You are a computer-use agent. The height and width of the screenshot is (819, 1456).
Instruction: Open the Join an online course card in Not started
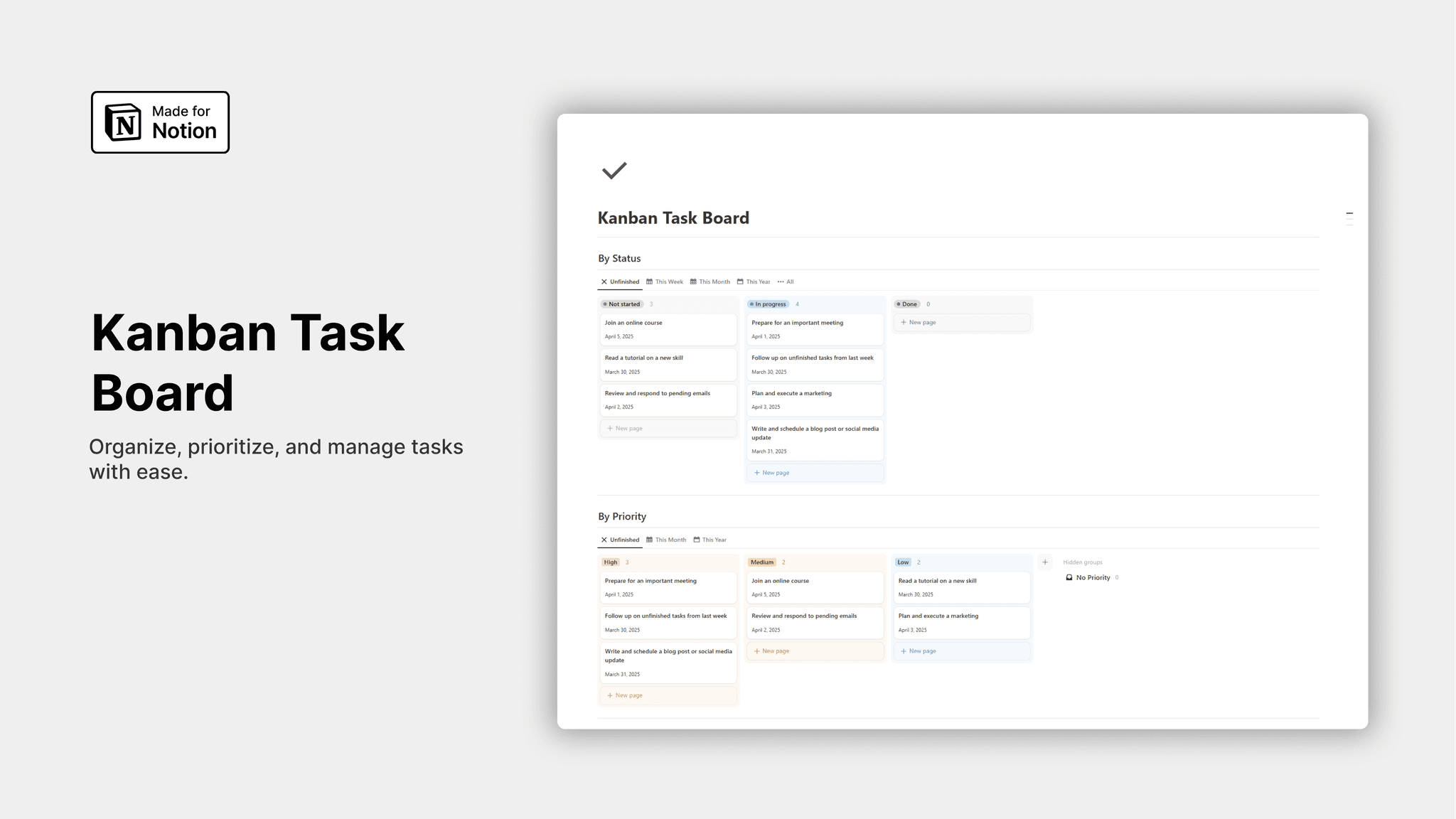click(x=667, y=328)
